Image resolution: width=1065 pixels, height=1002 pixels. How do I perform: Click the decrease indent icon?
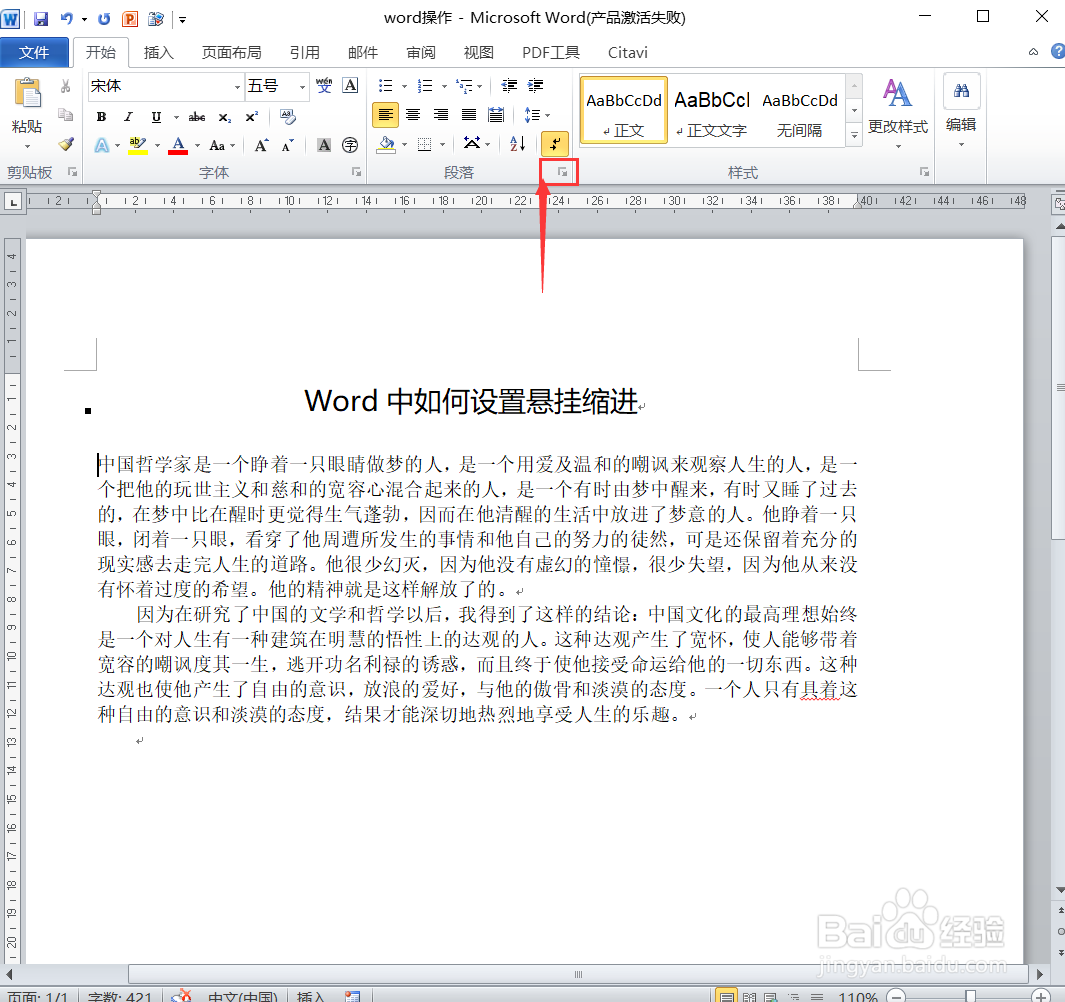(509, 86)
